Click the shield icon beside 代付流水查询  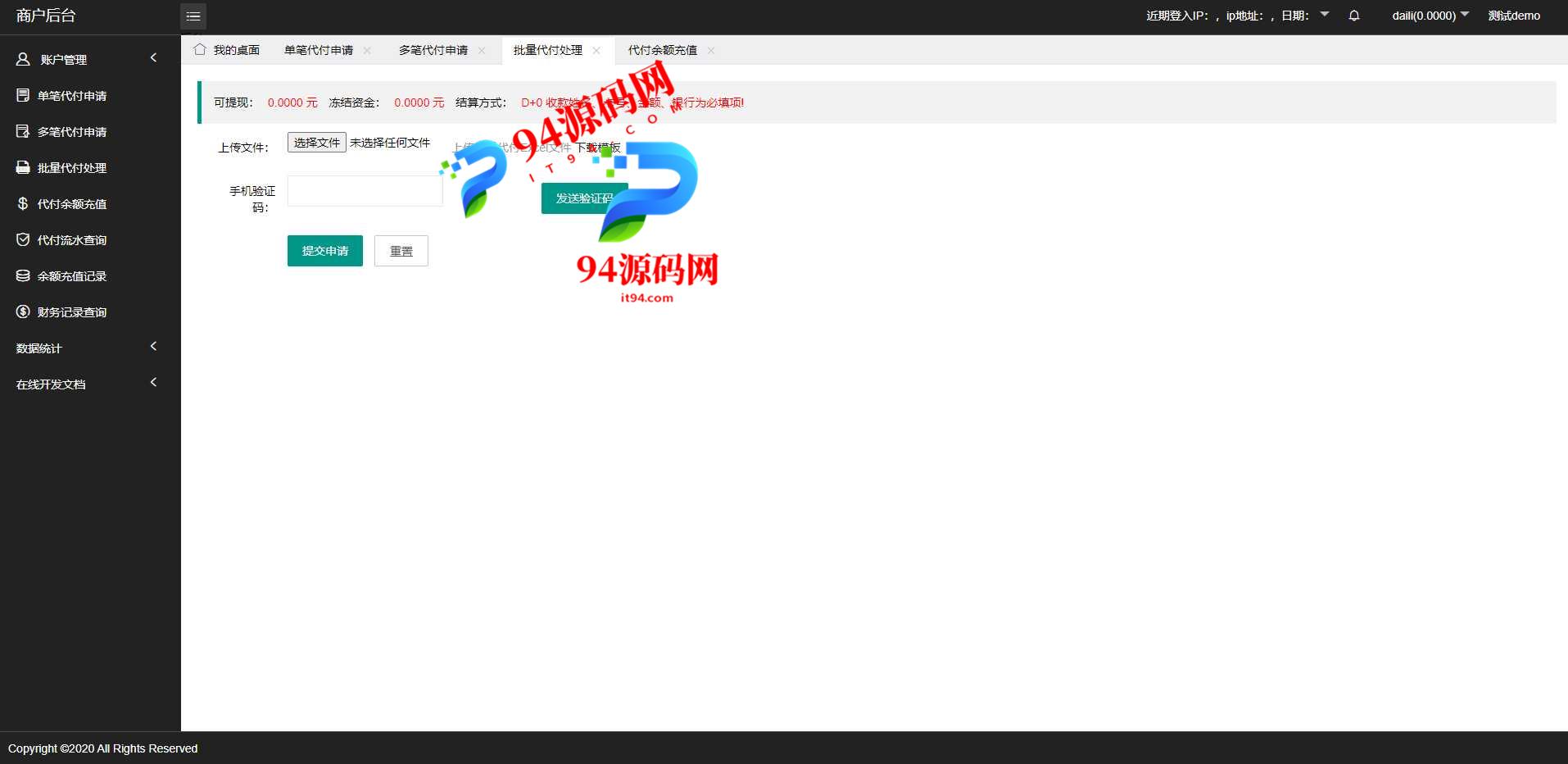pos(23,239)
